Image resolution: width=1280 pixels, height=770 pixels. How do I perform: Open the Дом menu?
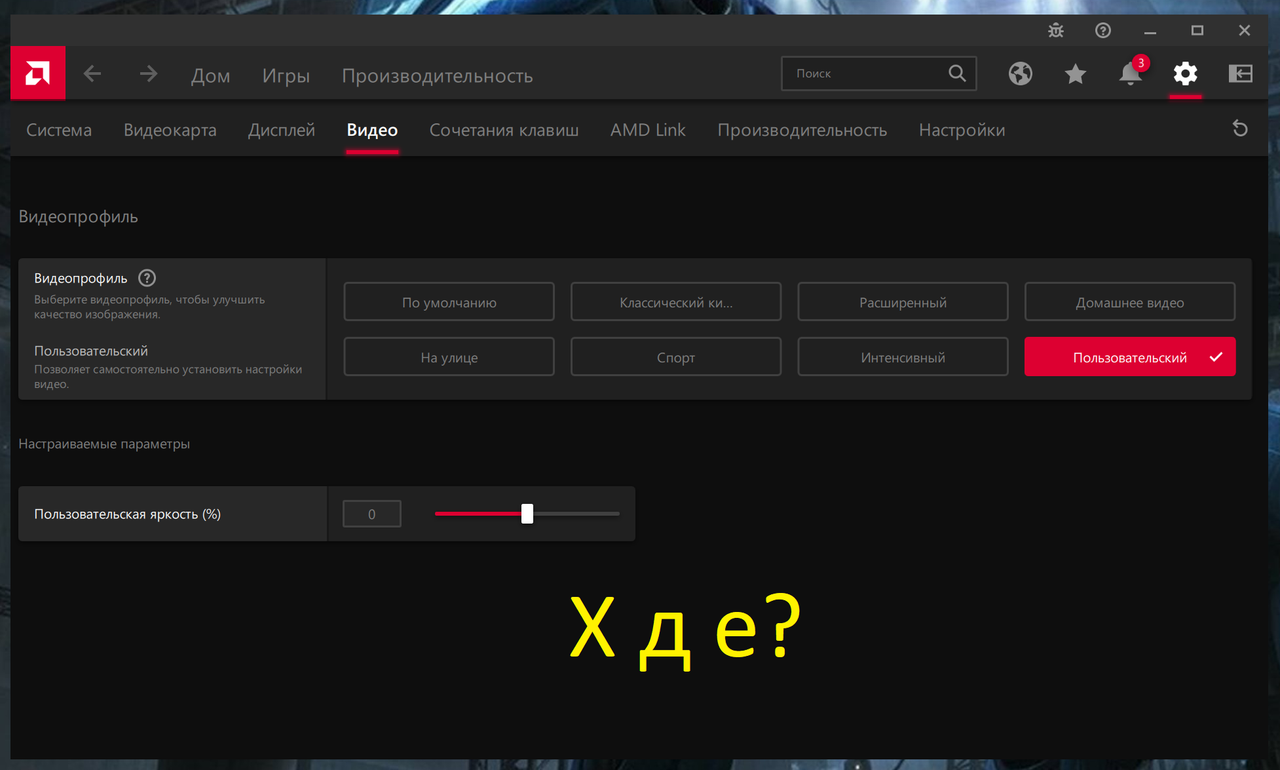click(x=210, y=75)
